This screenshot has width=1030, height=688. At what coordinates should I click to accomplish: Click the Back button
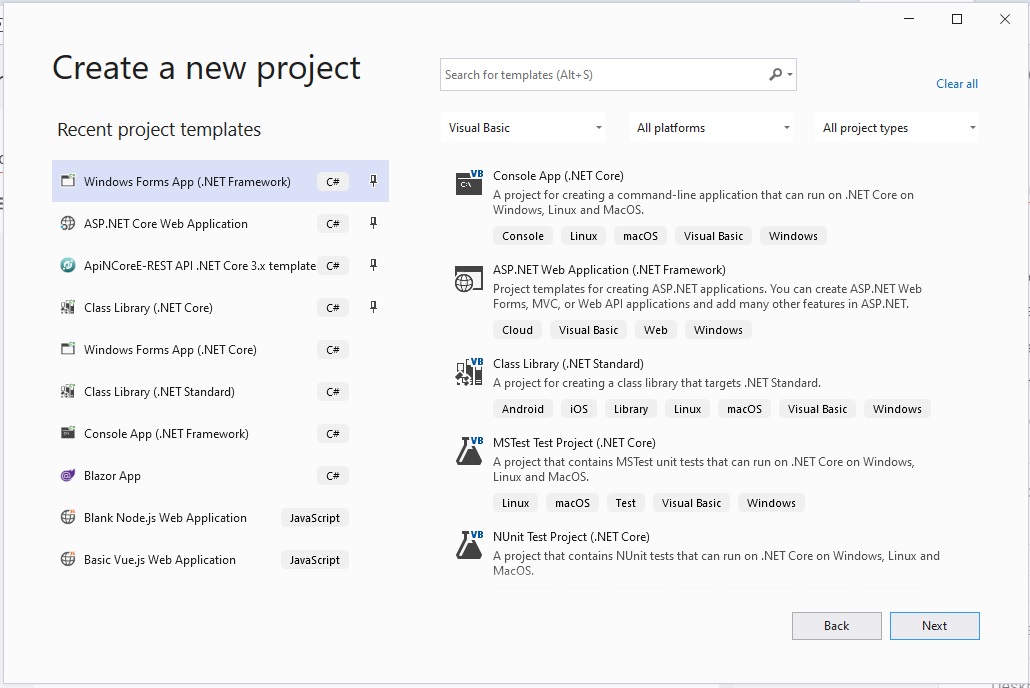(x=836, y=626)
